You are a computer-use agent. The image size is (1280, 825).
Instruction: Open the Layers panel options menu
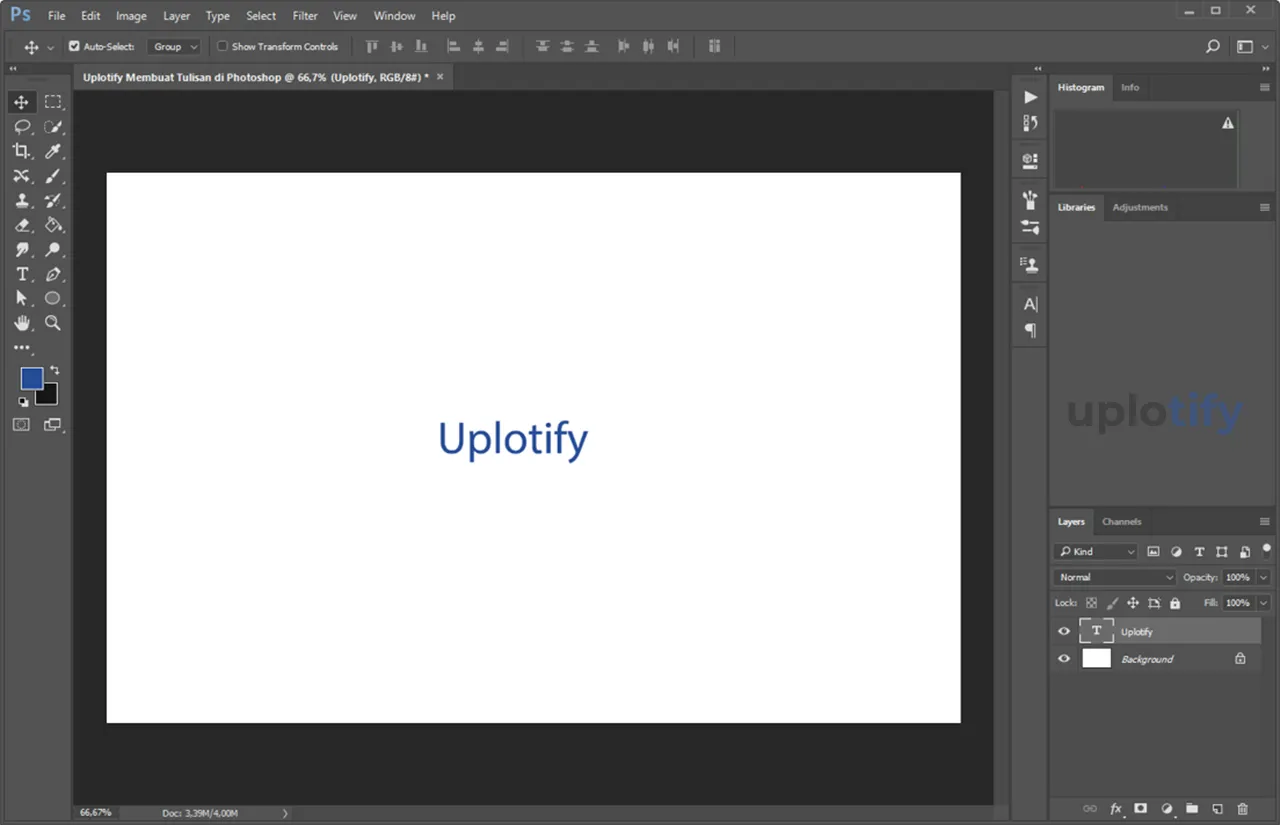(x=1265, y=521)
